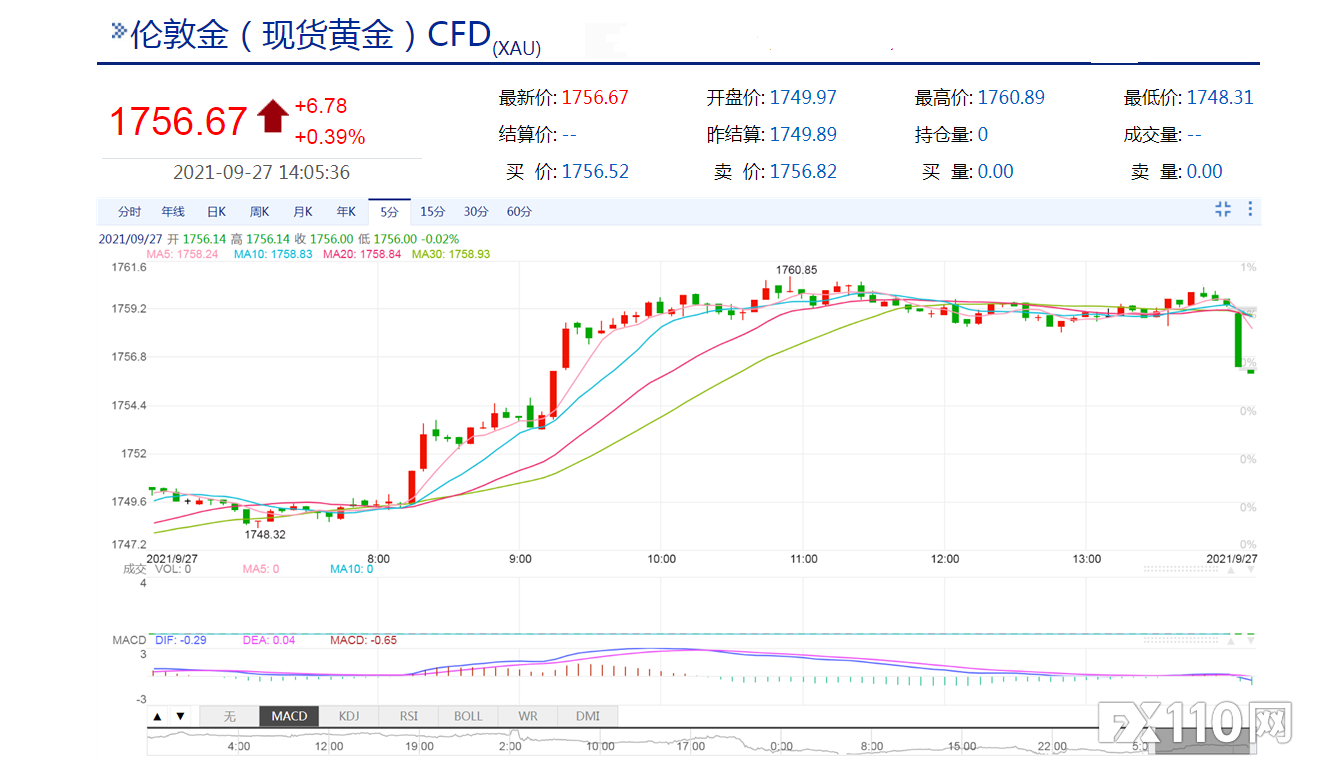Click the 买价 value 1756.52
Image resolution: width=1324 pixels, height=768 pixels.
pyautogui.click(x=596, y=172)
